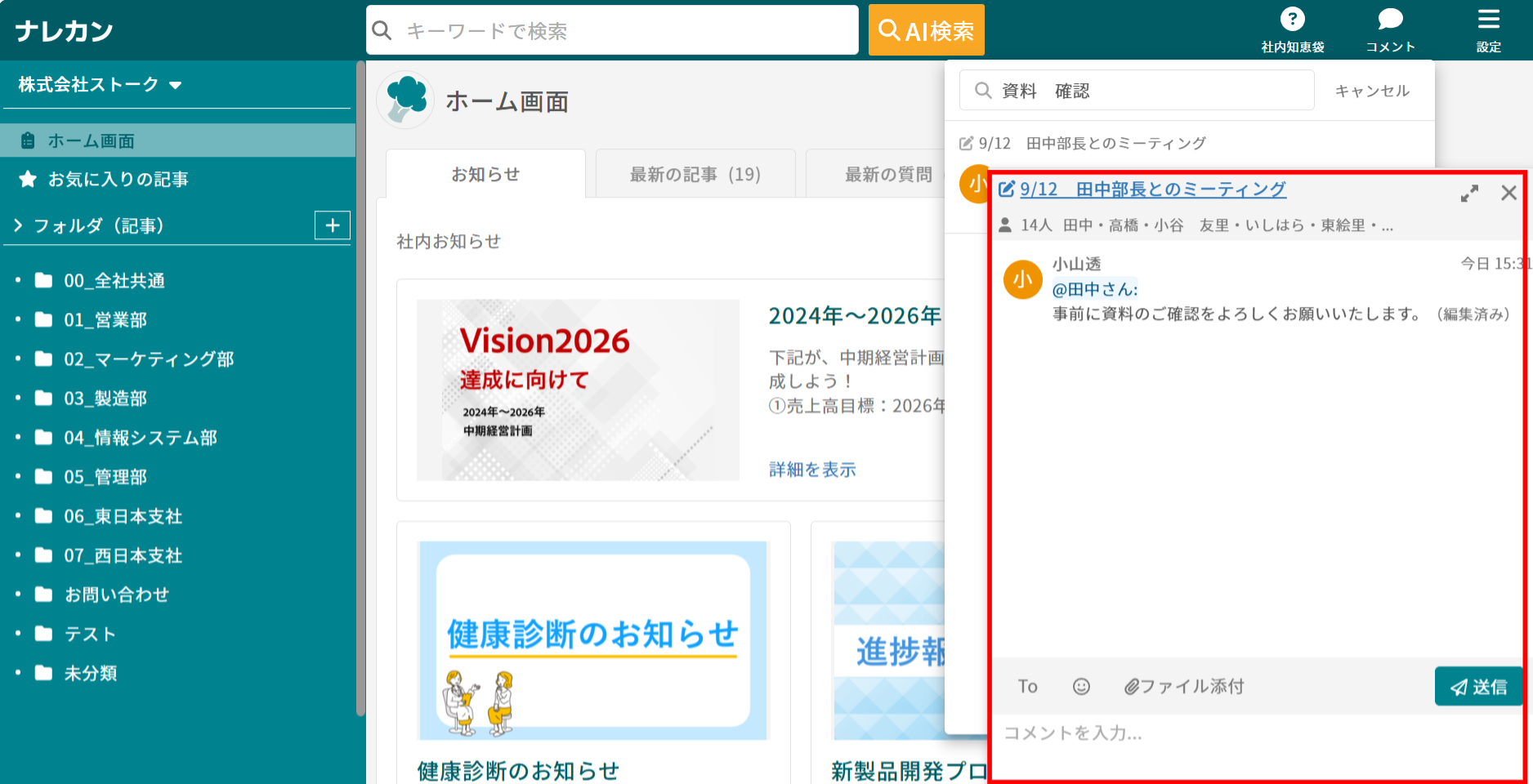The width and height of the screenshot is (1533, 784).
Task: Add a new folder with the plus icon
Action: point(332,225)
